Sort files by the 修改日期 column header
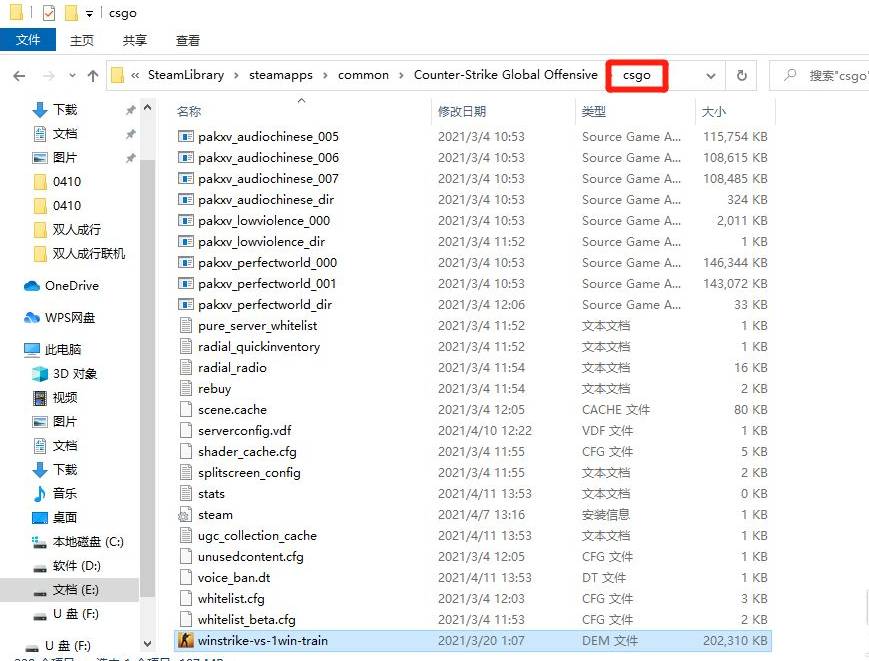869x661 pixels. click(x=503, y=111)
